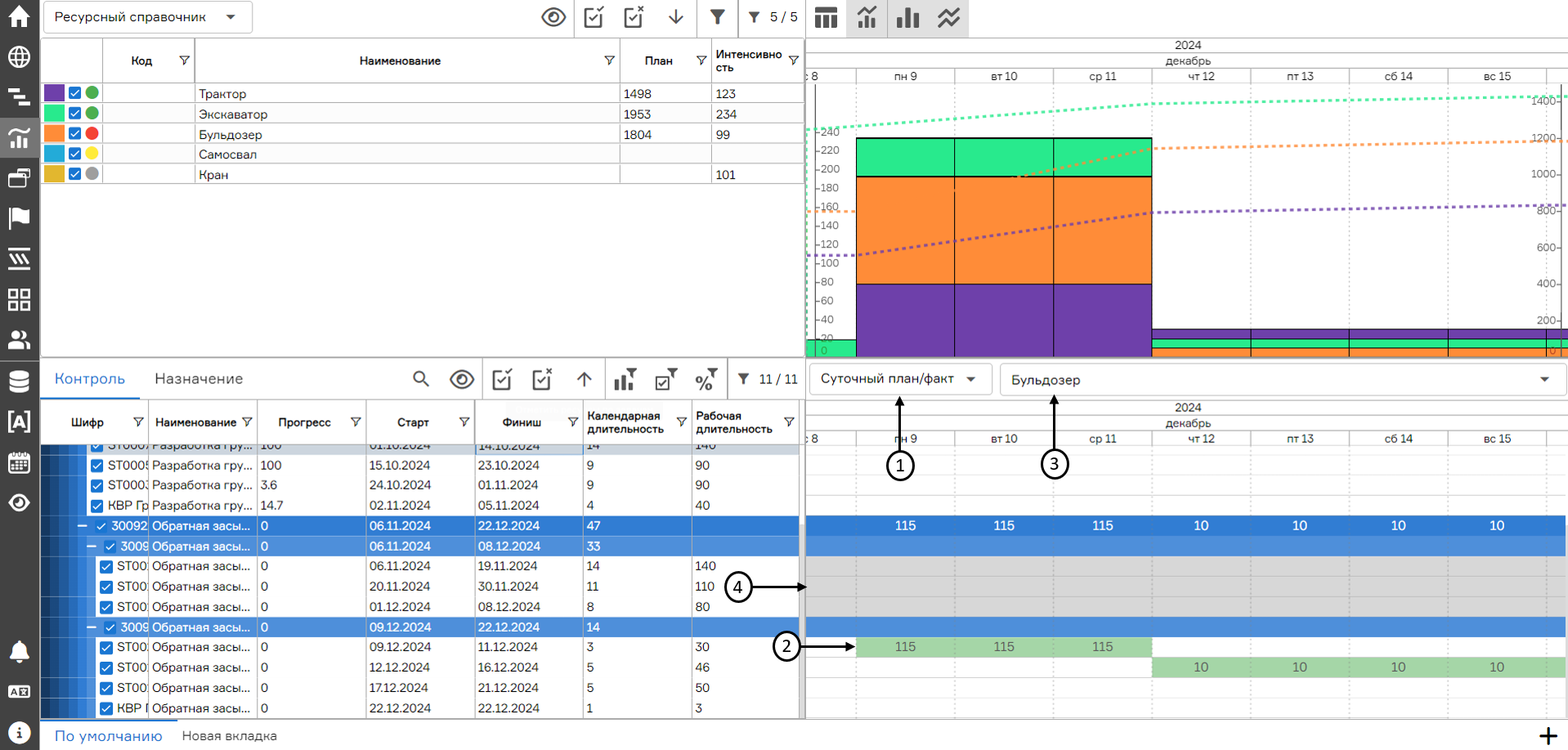Sort by the Старт column header
Image resolution: width=1568 pixels, height=750 pixels.
tap(413, 422)
